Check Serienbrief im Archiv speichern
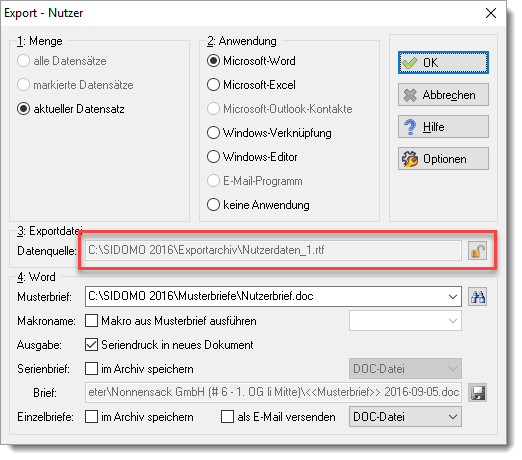 91,369
